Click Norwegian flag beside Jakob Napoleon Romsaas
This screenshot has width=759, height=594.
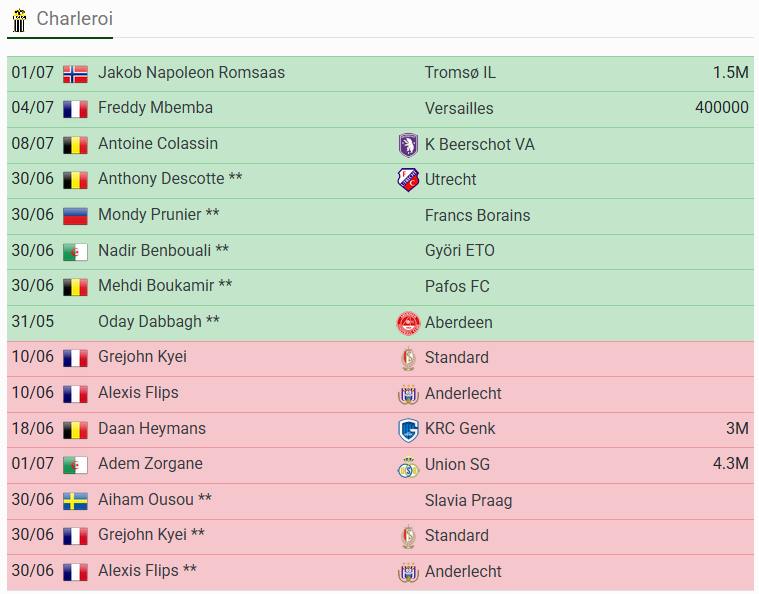click(x=76, y=74)
